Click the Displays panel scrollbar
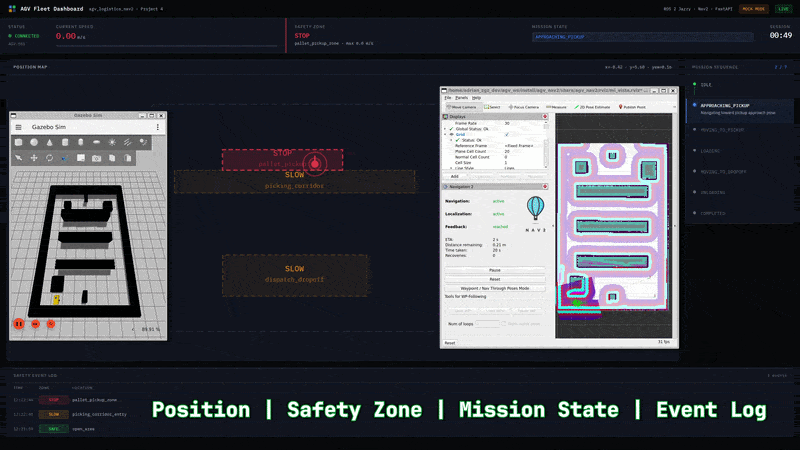Image resolution: width=800 pixels, height=450 pixels. click(546, 145)
